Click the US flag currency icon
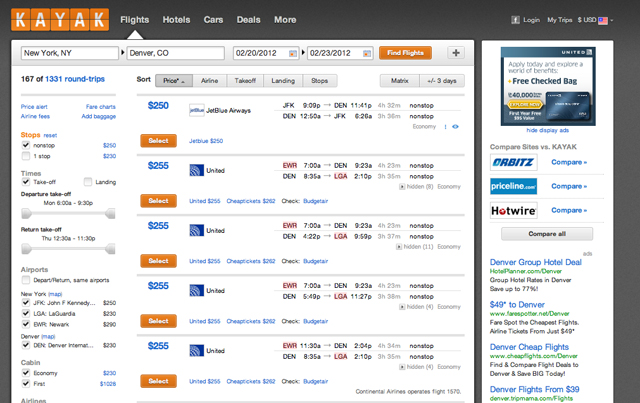This screenshot has width=640, height=403. 603,20
